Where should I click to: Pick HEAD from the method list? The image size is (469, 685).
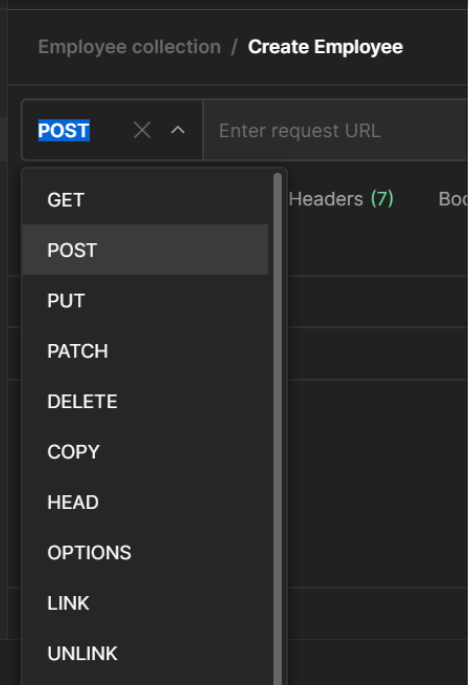pos(145,502)
